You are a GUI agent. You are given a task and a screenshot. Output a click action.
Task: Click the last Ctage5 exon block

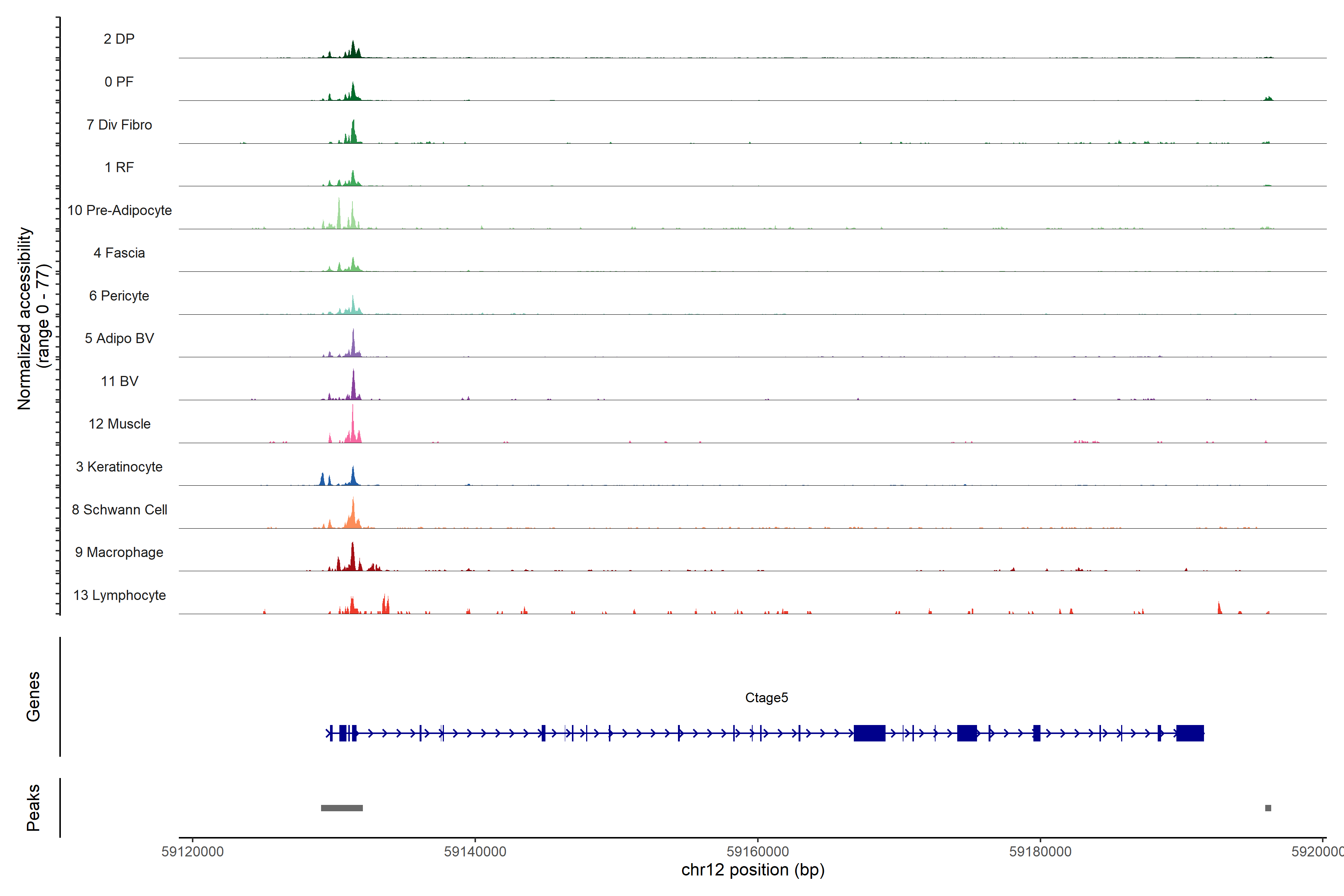[1190, 732]
